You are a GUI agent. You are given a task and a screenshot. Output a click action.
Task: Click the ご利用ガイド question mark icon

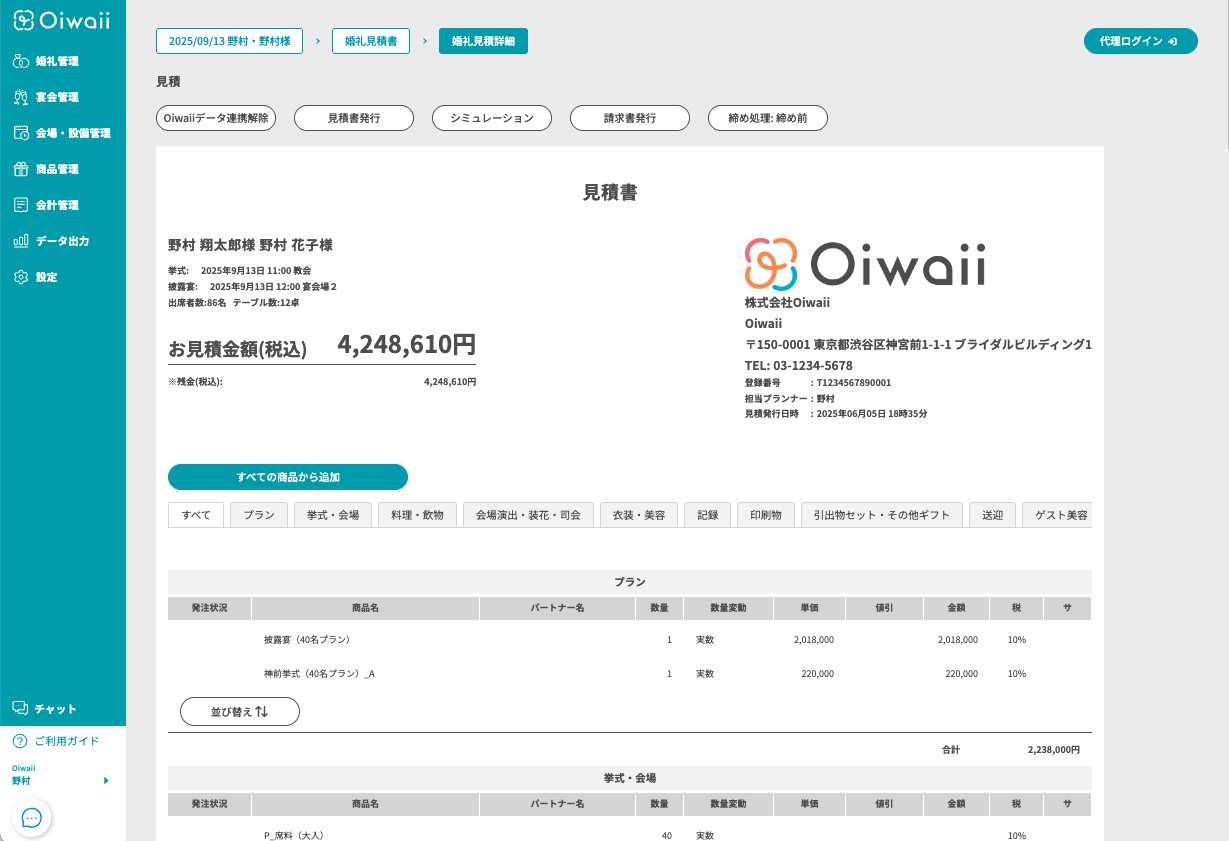point(20,741)
